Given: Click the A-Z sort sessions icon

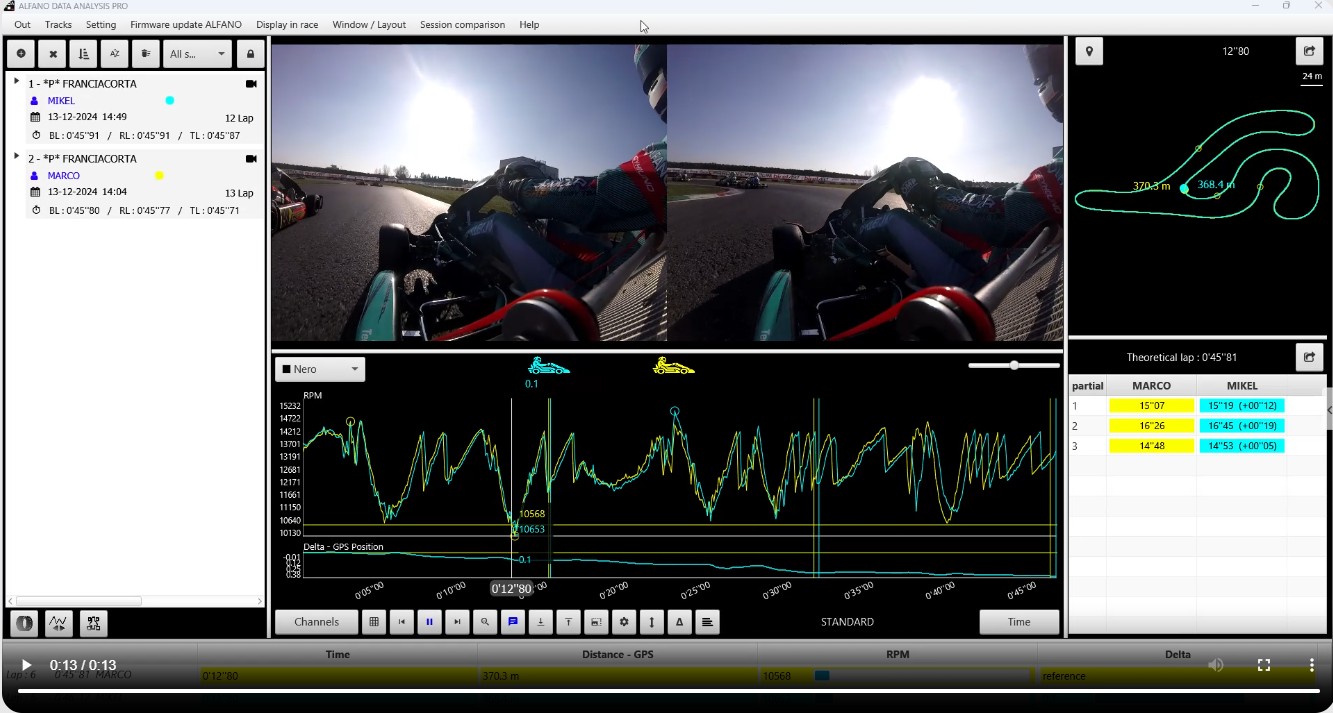Looking at the screenshot, I should (115, 54).
